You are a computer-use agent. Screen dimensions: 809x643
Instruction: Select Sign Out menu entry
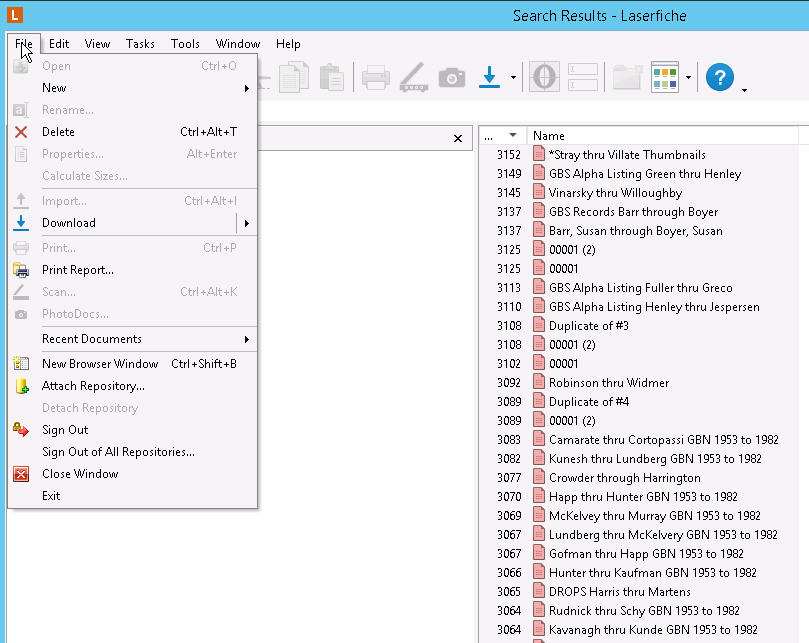coord(133,430)
